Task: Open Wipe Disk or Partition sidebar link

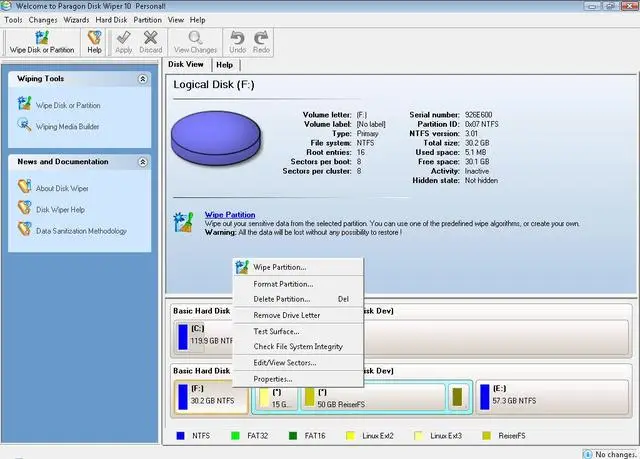Action: [x=68, y=105]
